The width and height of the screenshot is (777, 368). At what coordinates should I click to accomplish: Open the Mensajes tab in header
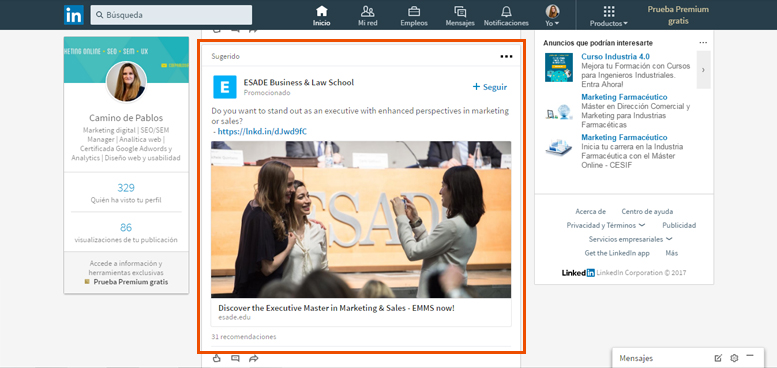click(x=460, y=16)
